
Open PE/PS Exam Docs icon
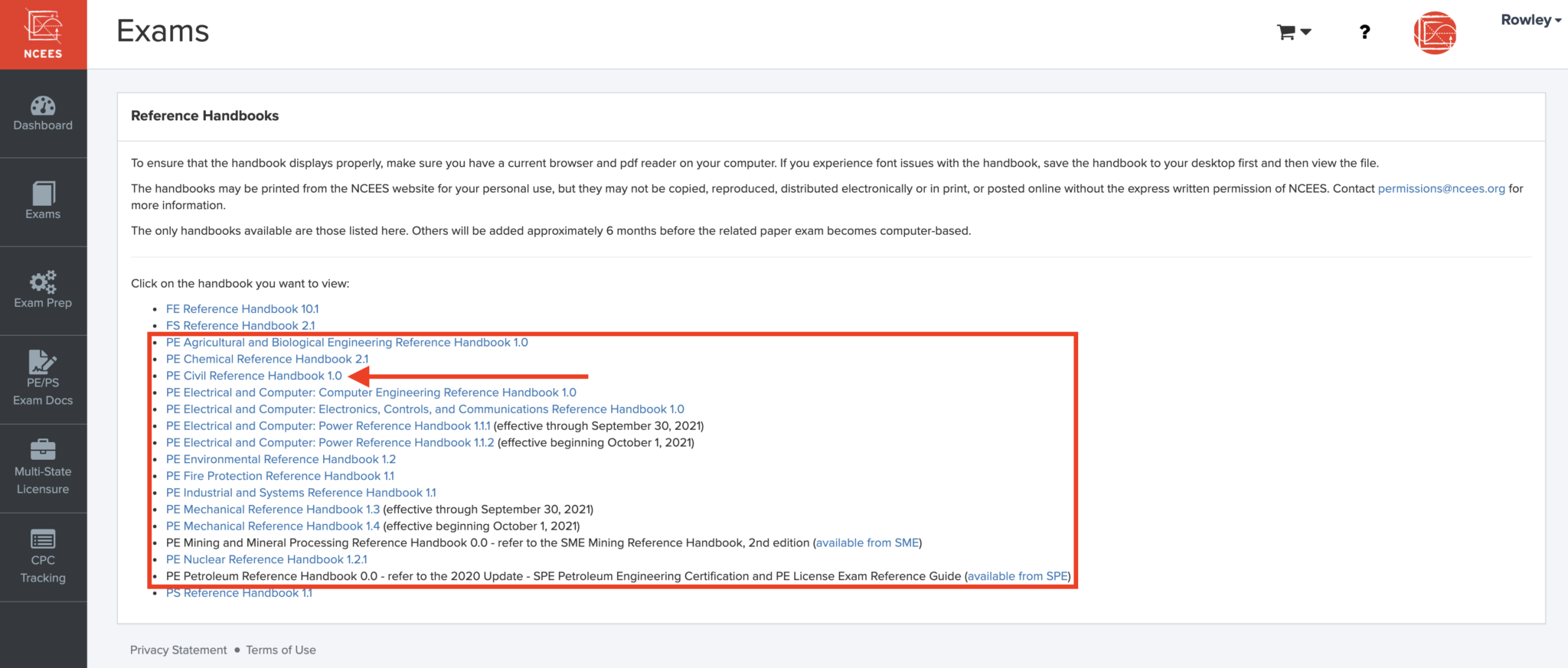[x=43, y=361]
